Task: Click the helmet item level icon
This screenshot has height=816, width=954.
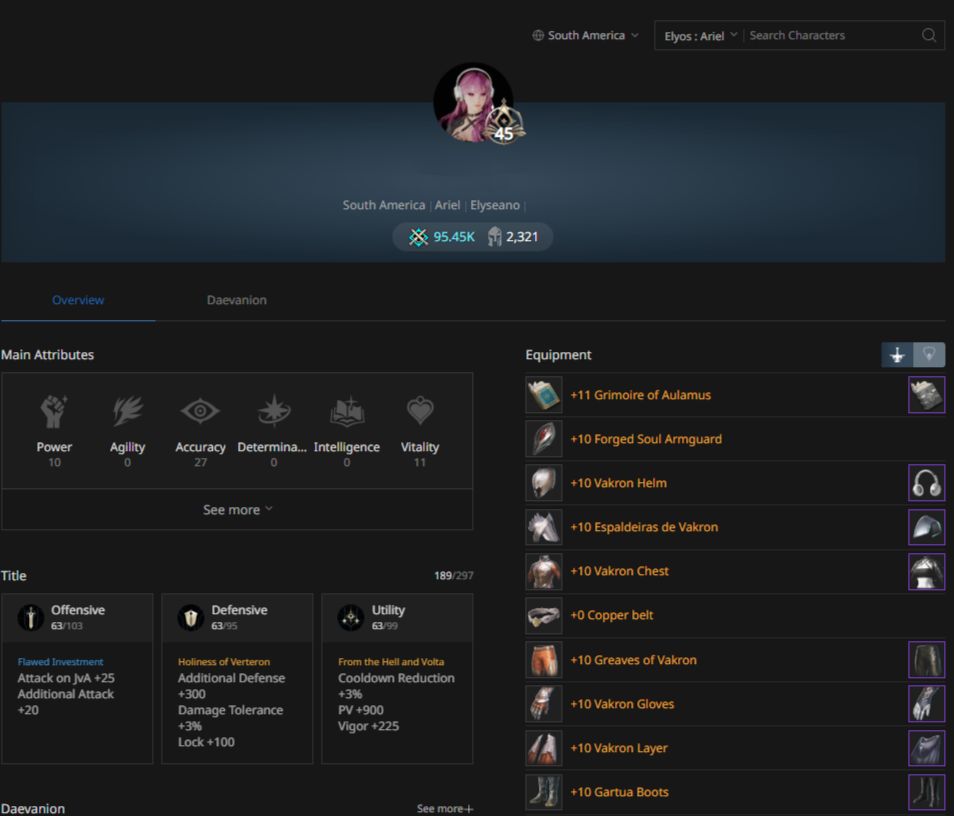Action: pos(495,237)
